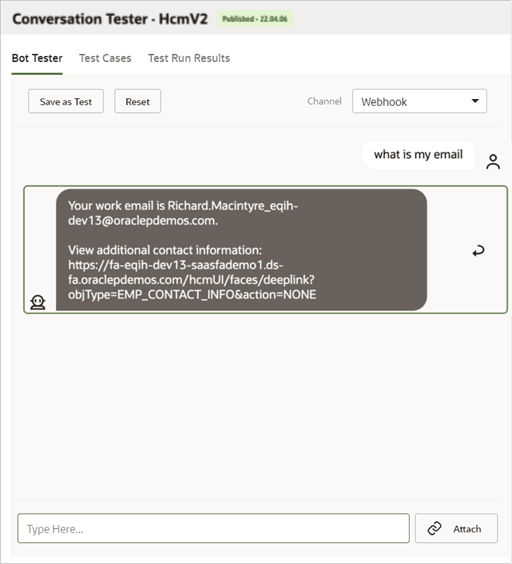Click the Conversation Tester HcmV2 title
The image size is (512, 564).
110,19
